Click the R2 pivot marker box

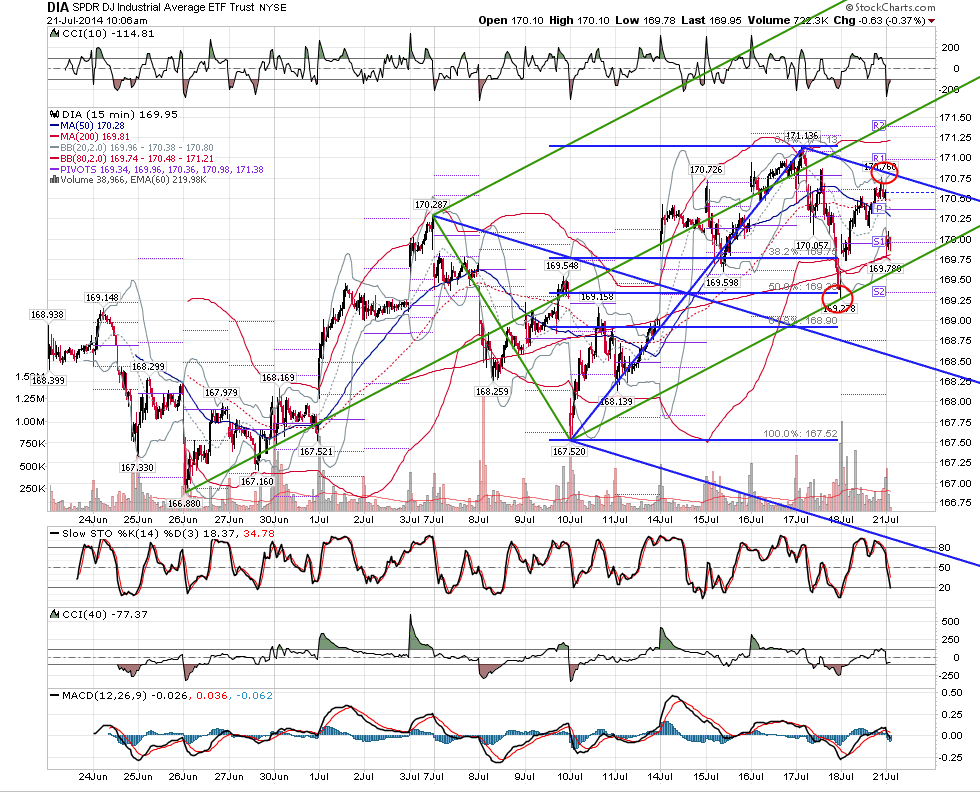[x=879, y=126]
